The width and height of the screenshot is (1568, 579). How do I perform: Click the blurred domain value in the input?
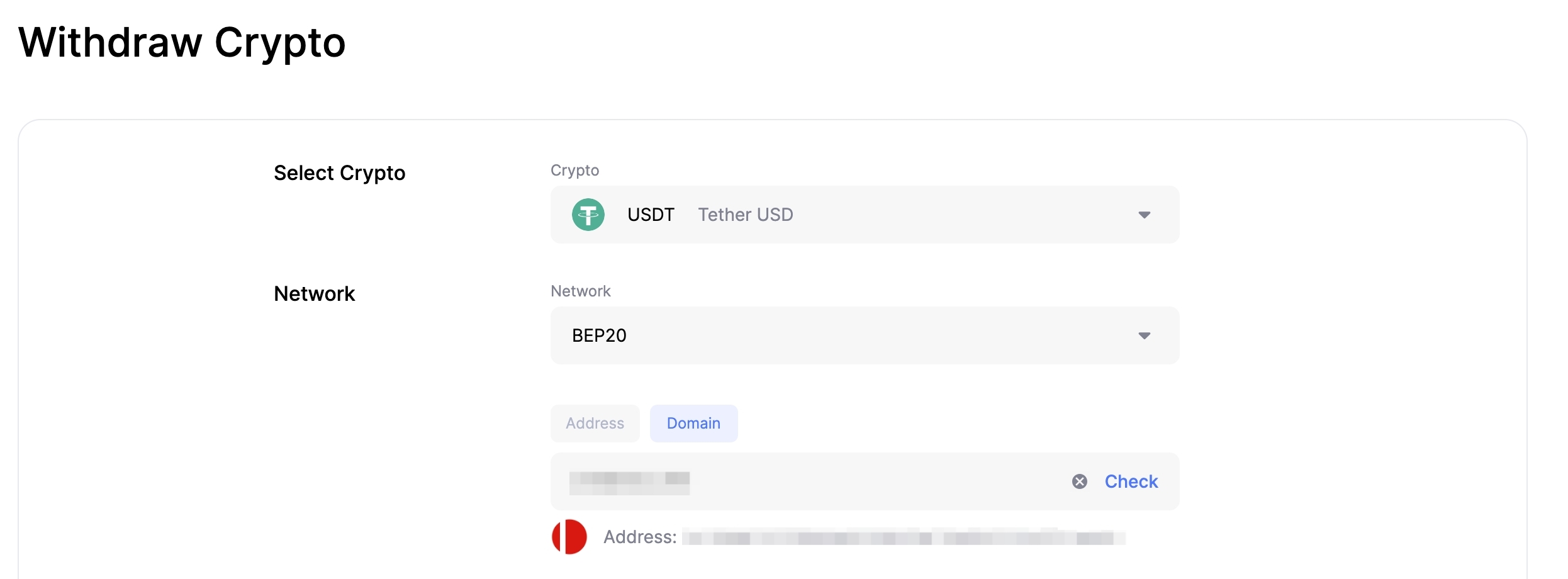coord(629,481)
